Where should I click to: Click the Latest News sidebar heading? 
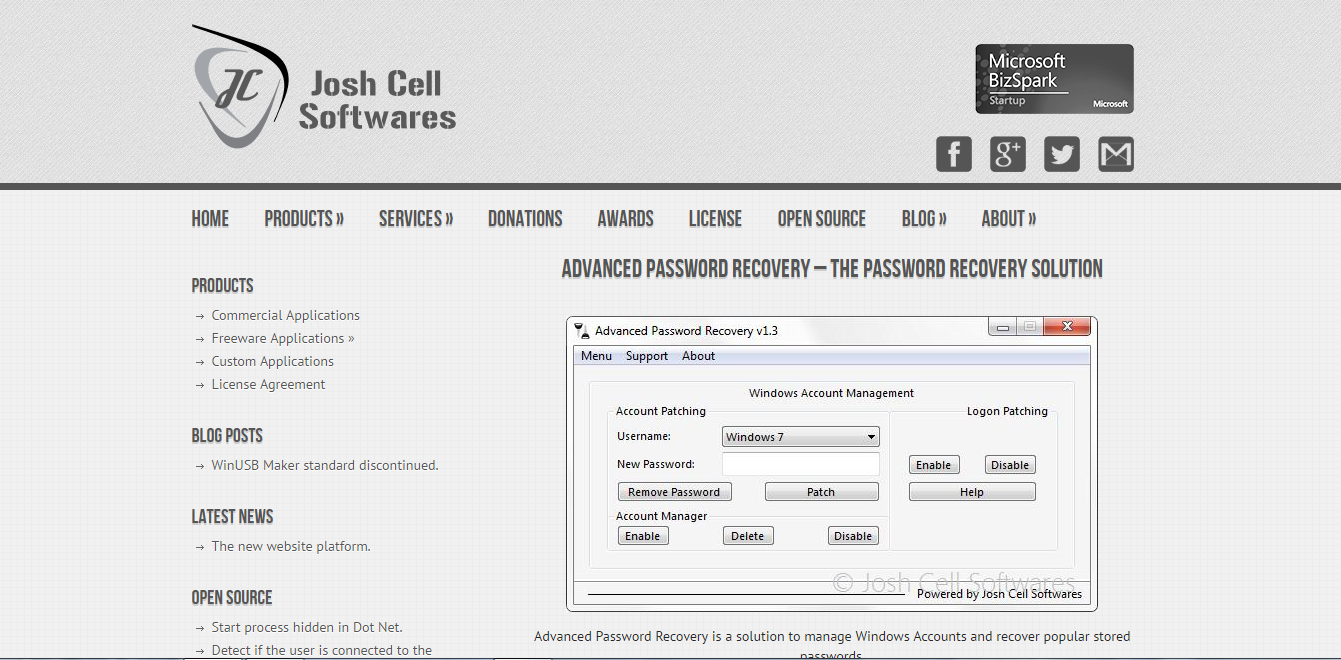[x=232, y=517]
